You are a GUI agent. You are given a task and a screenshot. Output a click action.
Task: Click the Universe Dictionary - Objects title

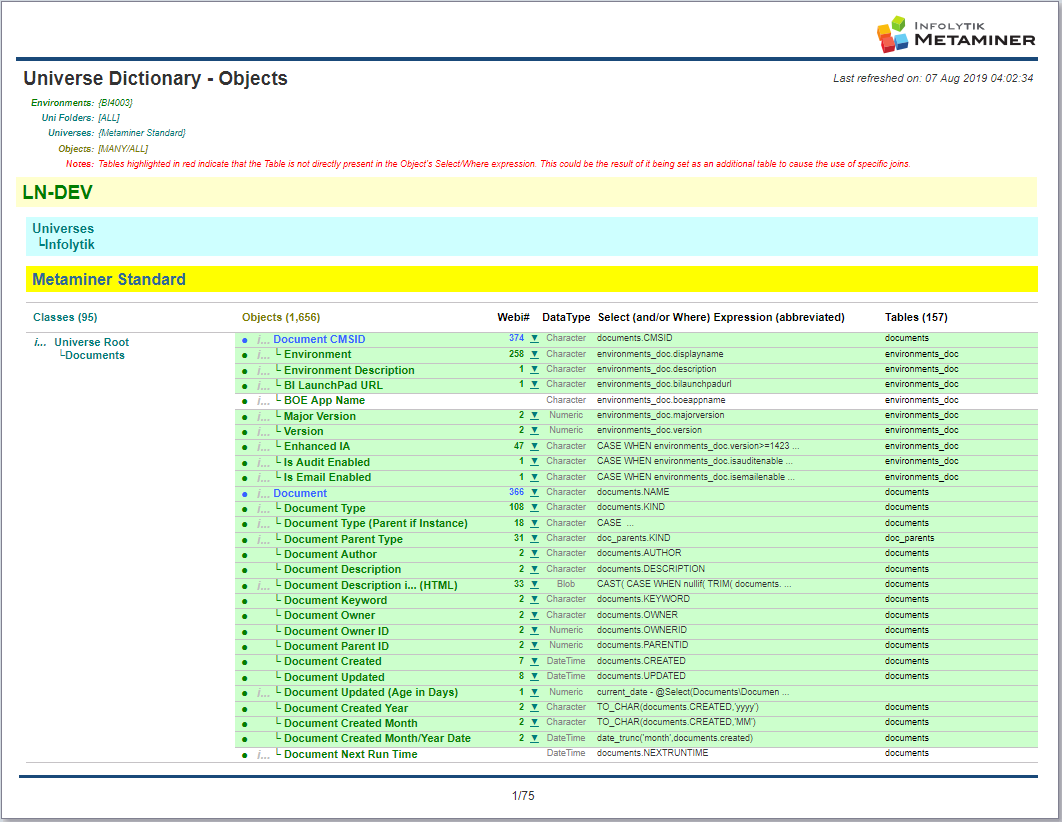click(156, 79)
